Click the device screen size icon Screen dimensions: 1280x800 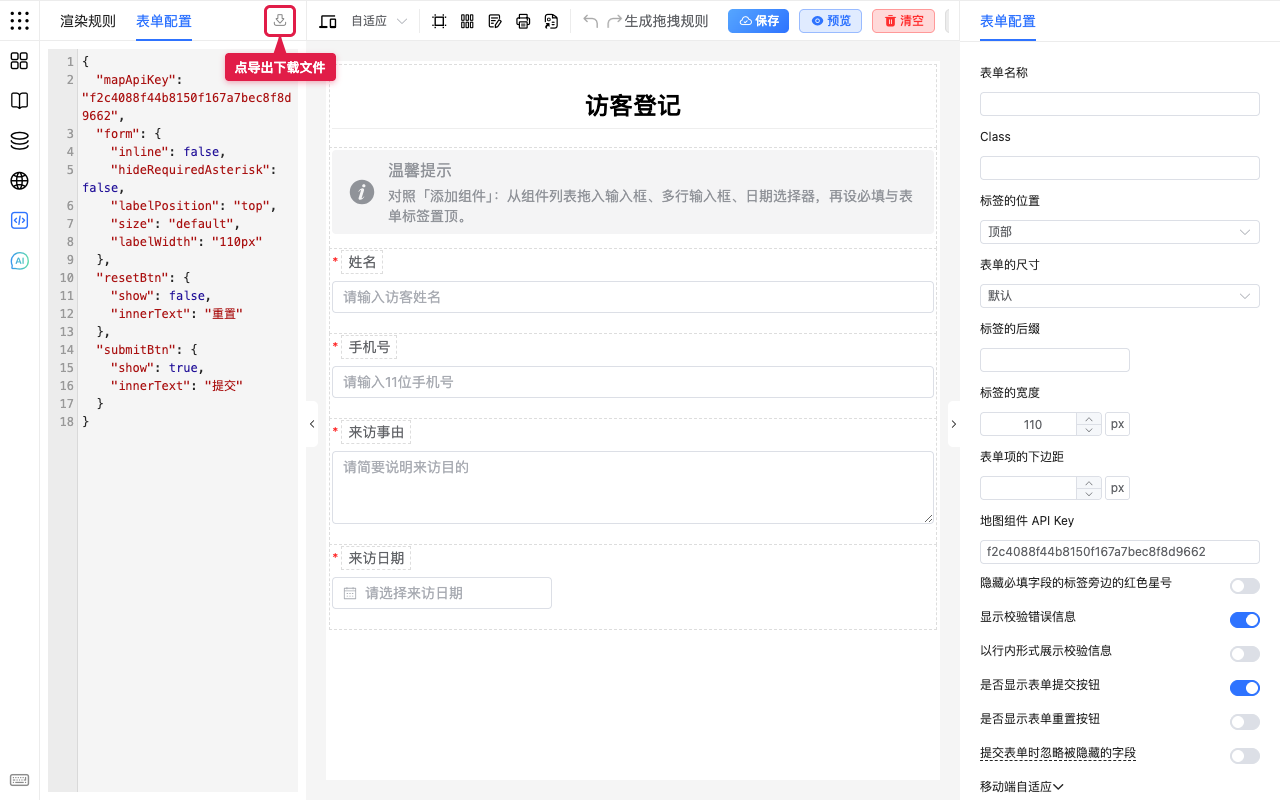(x=327, y=21)
